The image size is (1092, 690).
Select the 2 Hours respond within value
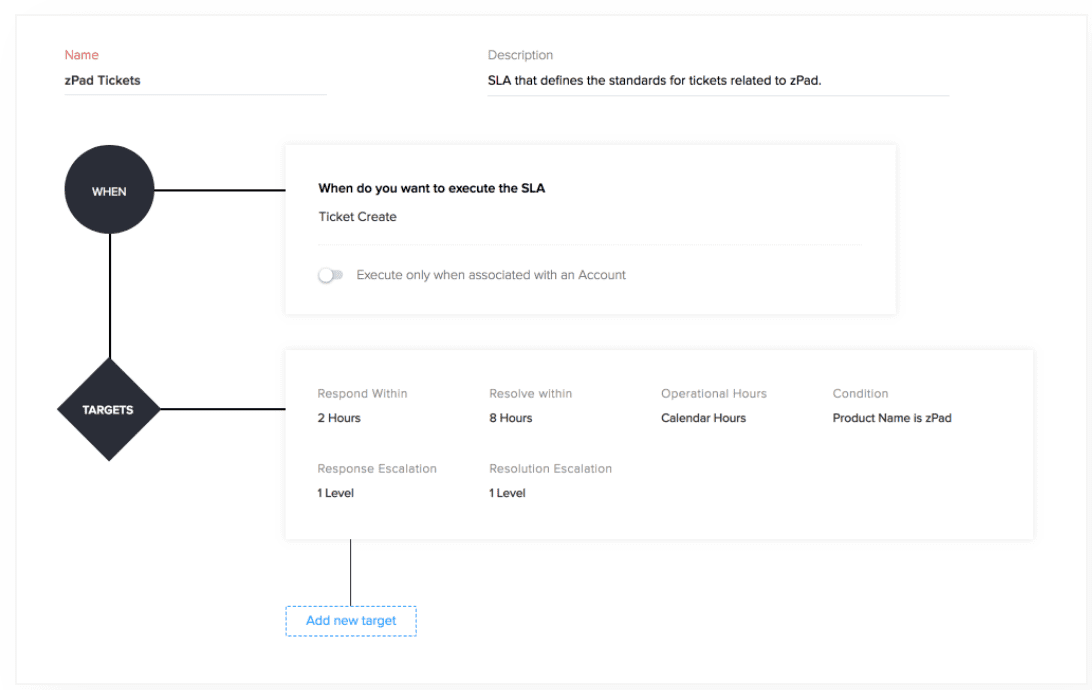coord(339,418)
